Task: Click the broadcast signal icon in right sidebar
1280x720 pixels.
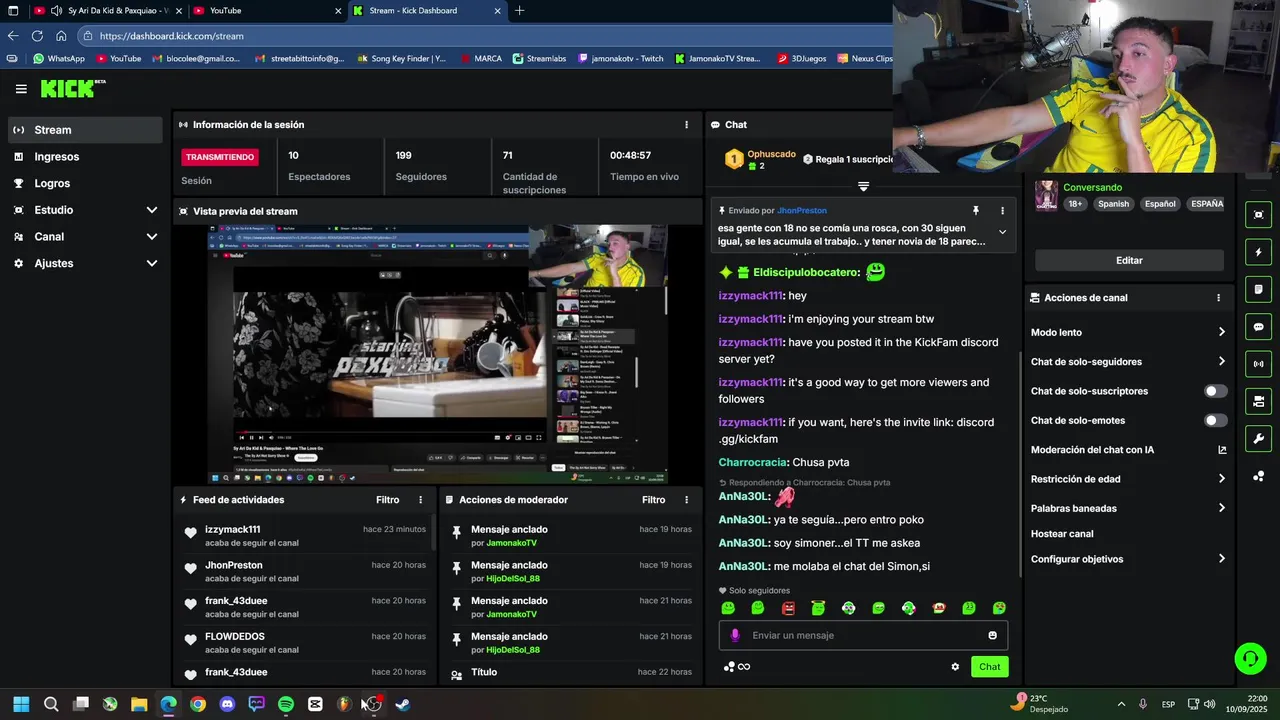Action: [1258, 364]
